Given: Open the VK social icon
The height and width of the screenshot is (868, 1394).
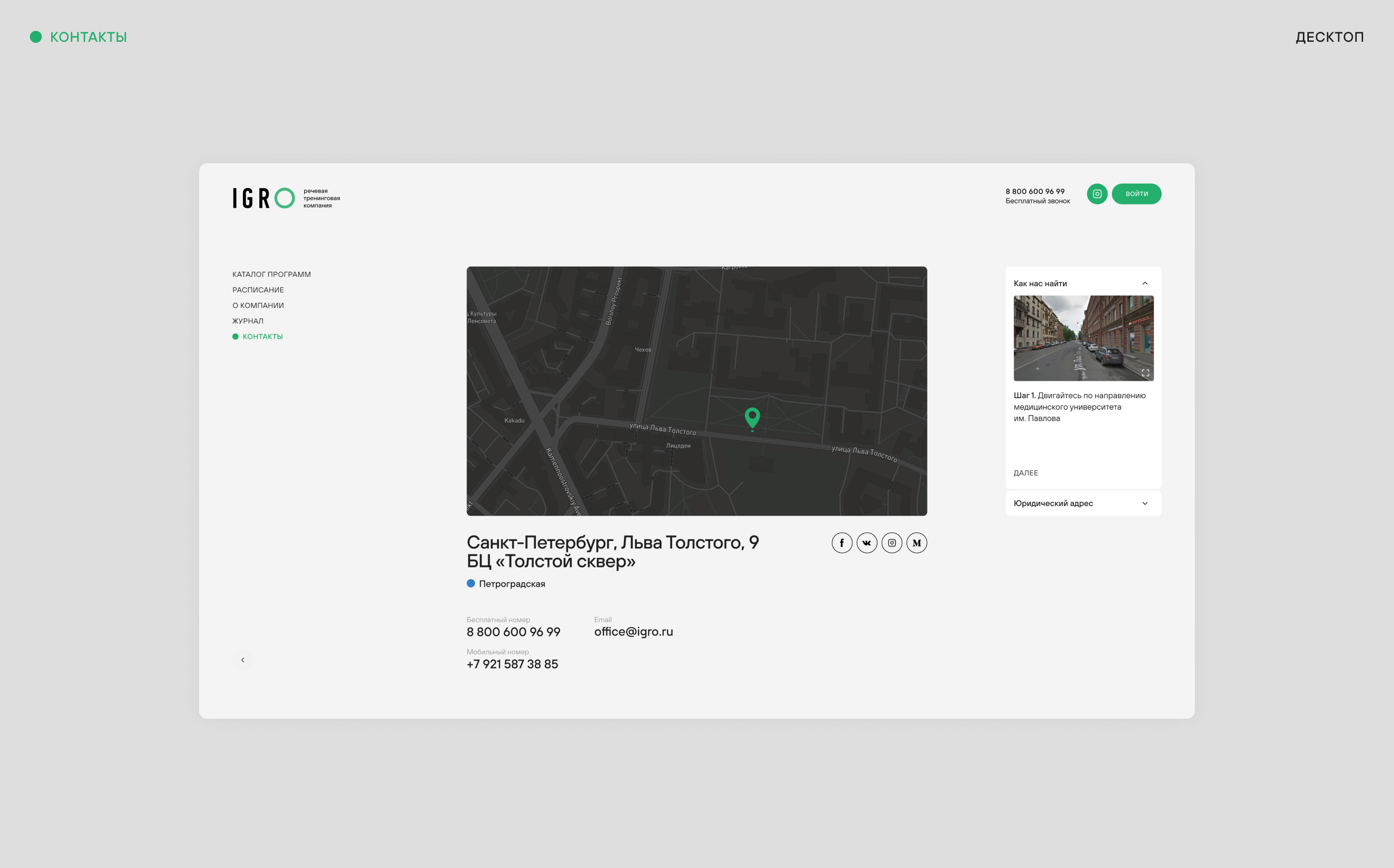Looking at the screenshot, I should point(866,543).
